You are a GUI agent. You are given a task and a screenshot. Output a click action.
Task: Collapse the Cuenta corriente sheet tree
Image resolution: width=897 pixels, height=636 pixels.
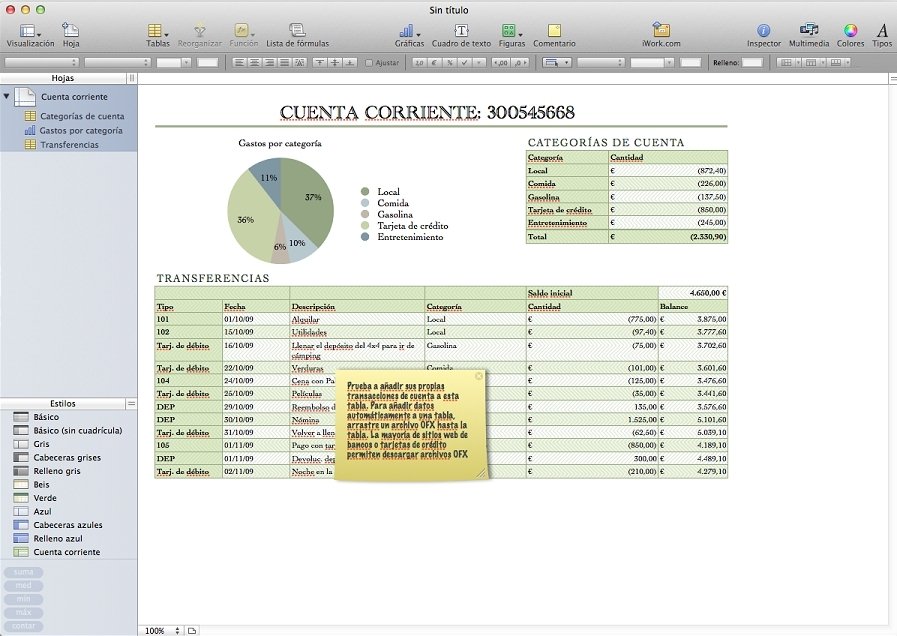(x=6, y=96)
